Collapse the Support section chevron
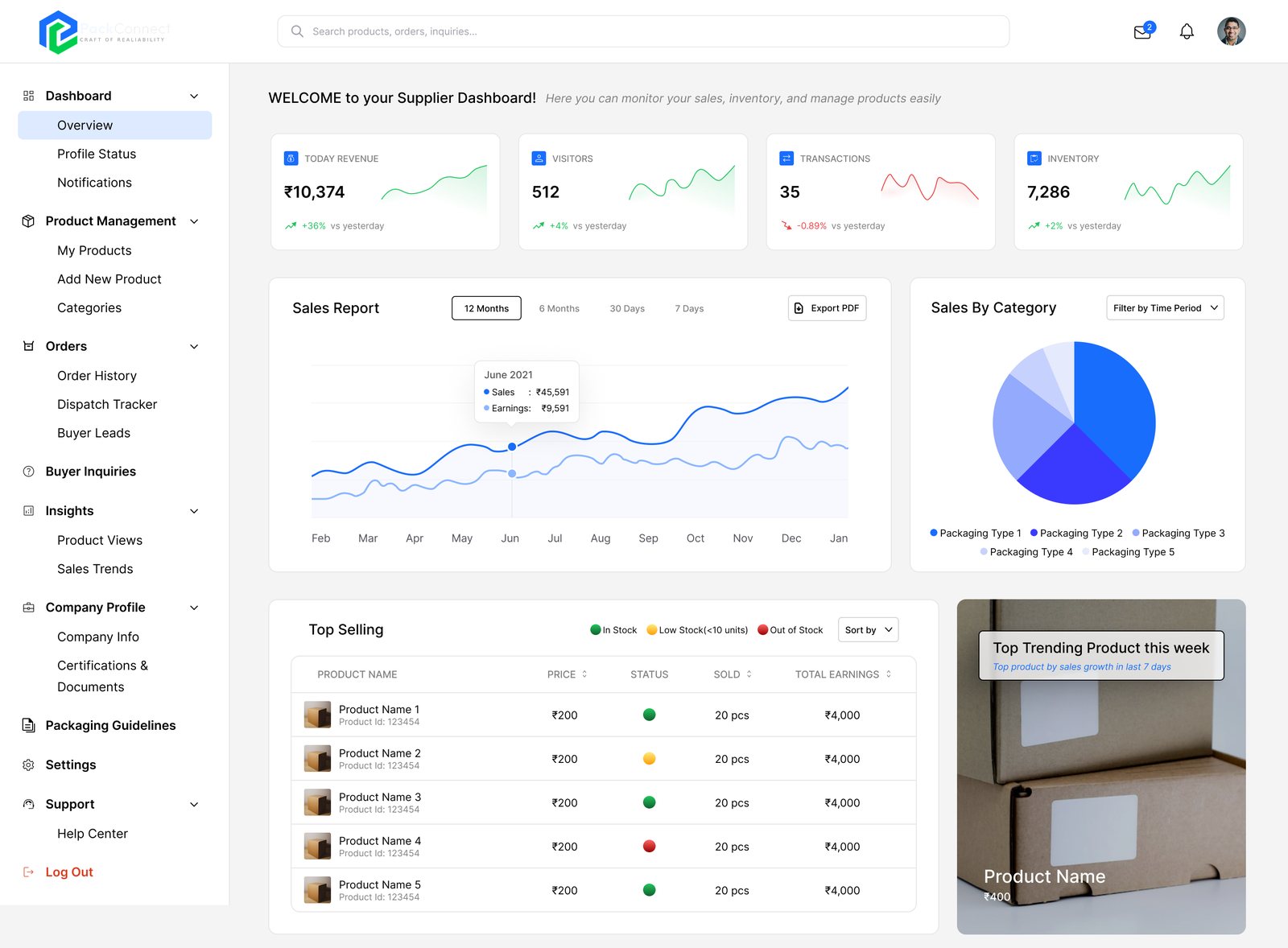The width and height of the screenshot is (1288, 948). (194, 805)
